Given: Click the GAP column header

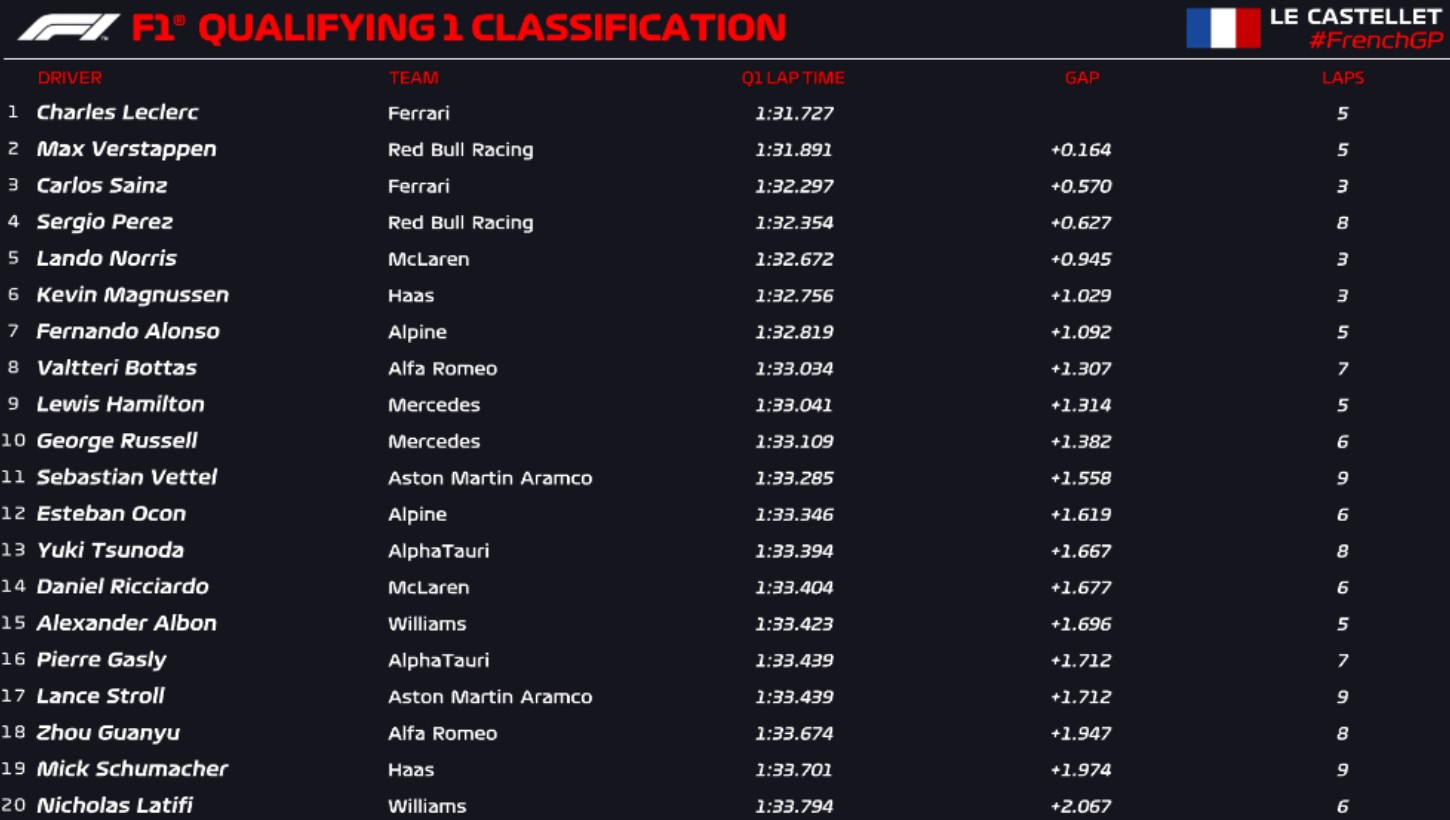Looking at the screenshot, I should pyautogui.click(x=1082, y=78).
